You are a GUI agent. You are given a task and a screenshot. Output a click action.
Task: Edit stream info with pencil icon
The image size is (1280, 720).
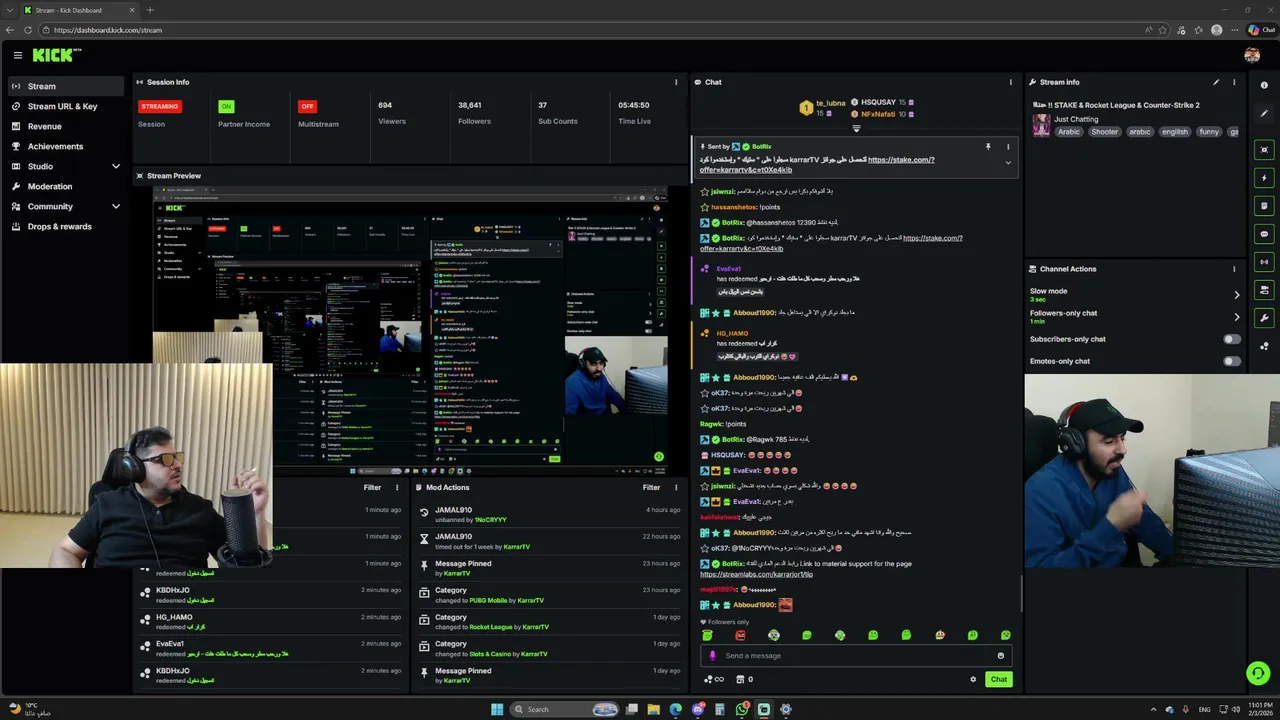(x=1216, y=82)
